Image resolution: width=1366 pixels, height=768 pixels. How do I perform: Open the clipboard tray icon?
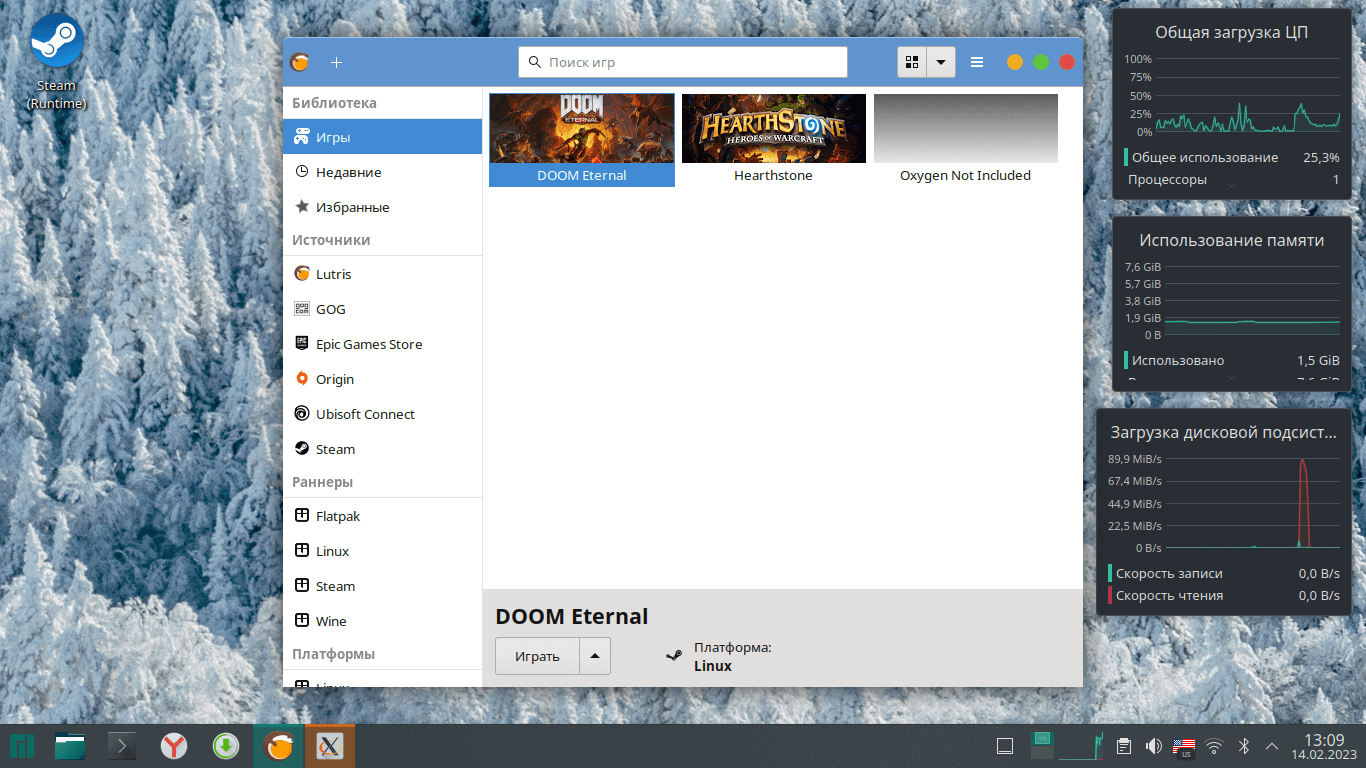[1124, 746]
